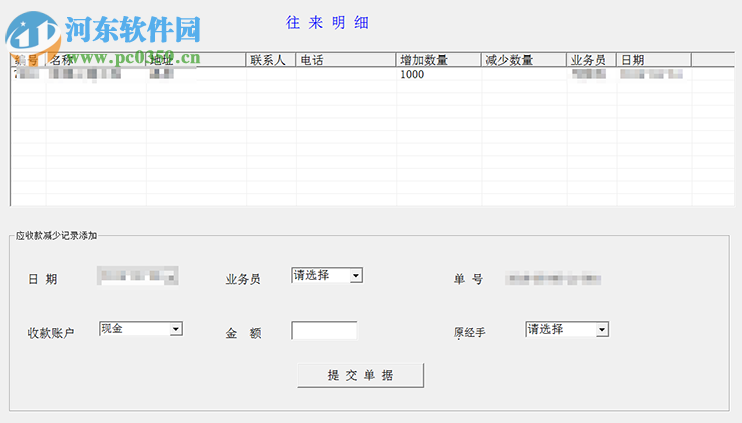Click the 往来明细 title text
The width and height of the screenshot is (742, 423).
point(327,23)
